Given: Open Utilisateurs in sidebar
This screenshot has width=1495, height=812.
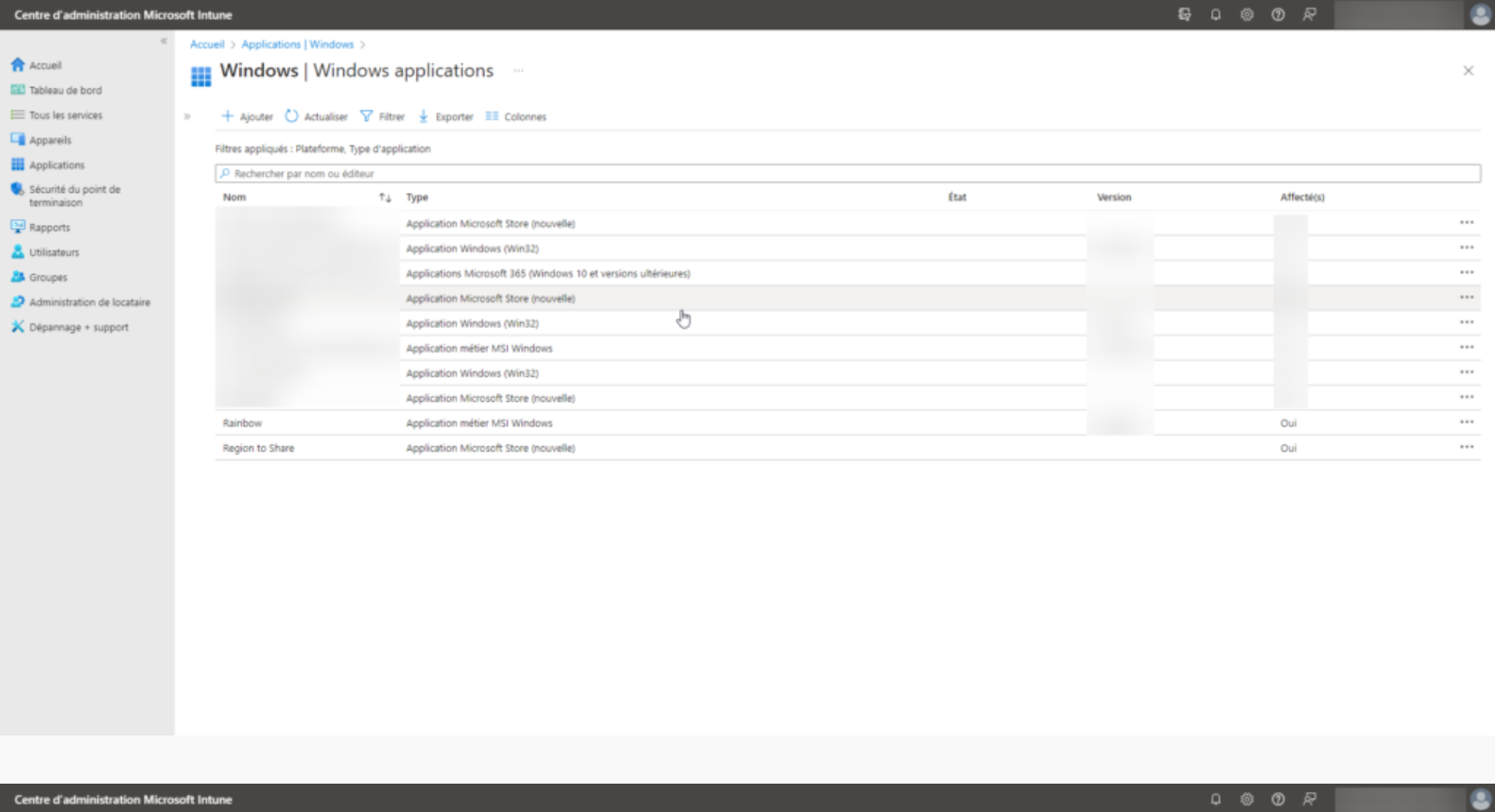Looking at the screenshot, I should (x=44, y=252).
